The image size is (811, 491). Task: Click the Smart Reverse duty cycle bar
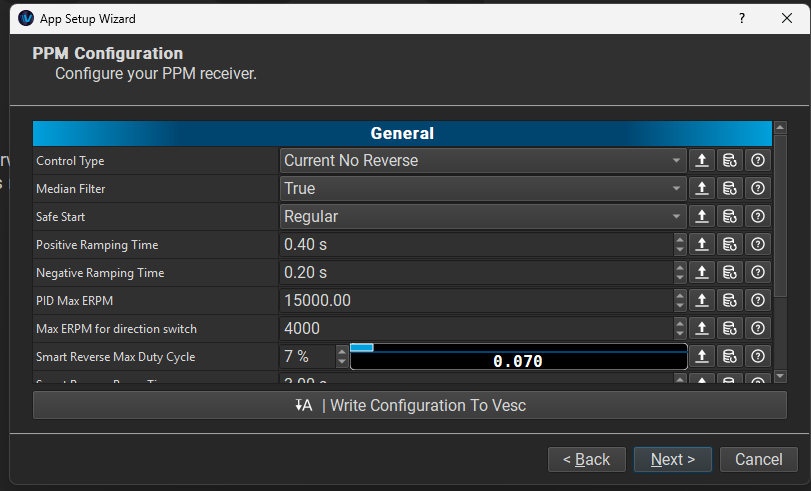pos(518,358)
